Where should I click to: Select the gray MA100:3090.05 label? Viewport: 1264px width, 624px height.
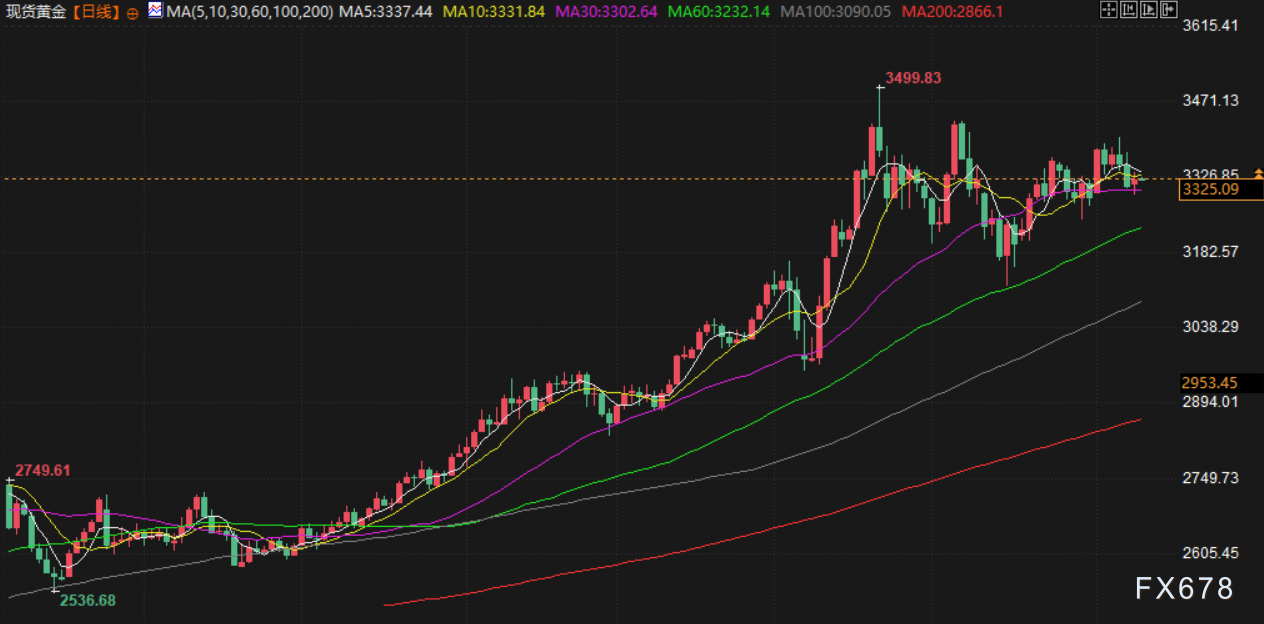[x=836, y=12]
